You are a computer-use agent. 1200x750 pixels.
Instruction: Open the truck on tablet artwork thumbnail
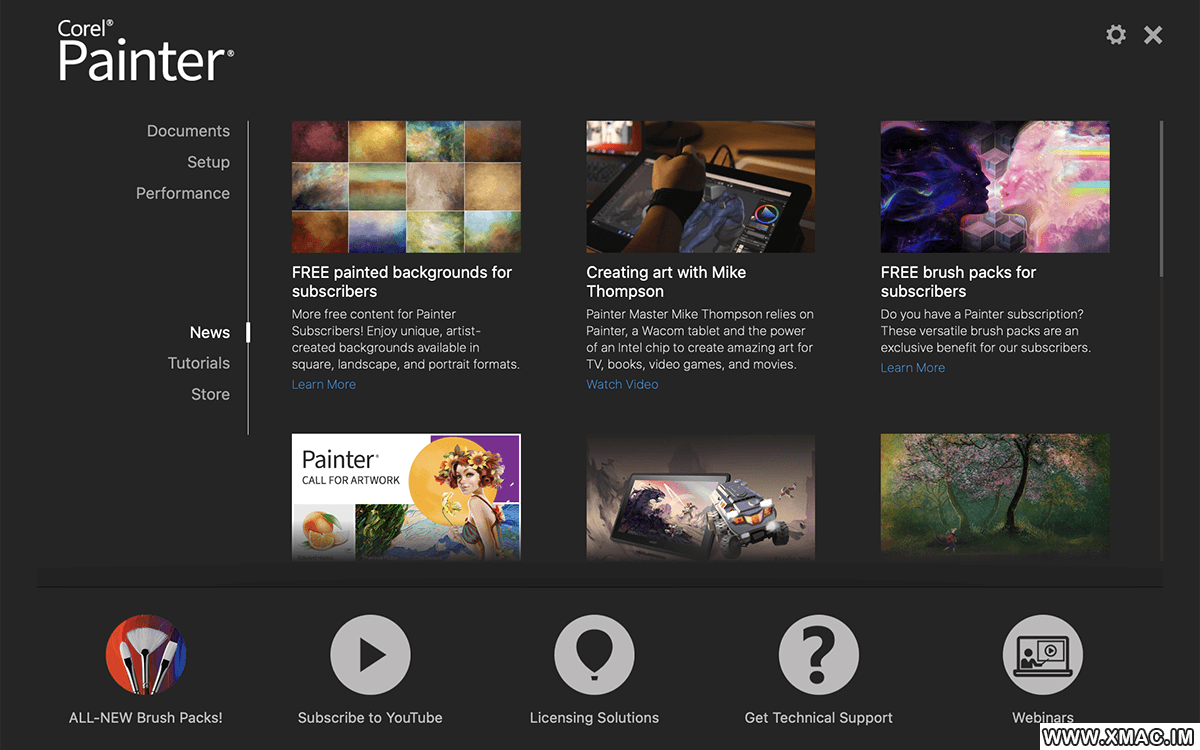700,497
